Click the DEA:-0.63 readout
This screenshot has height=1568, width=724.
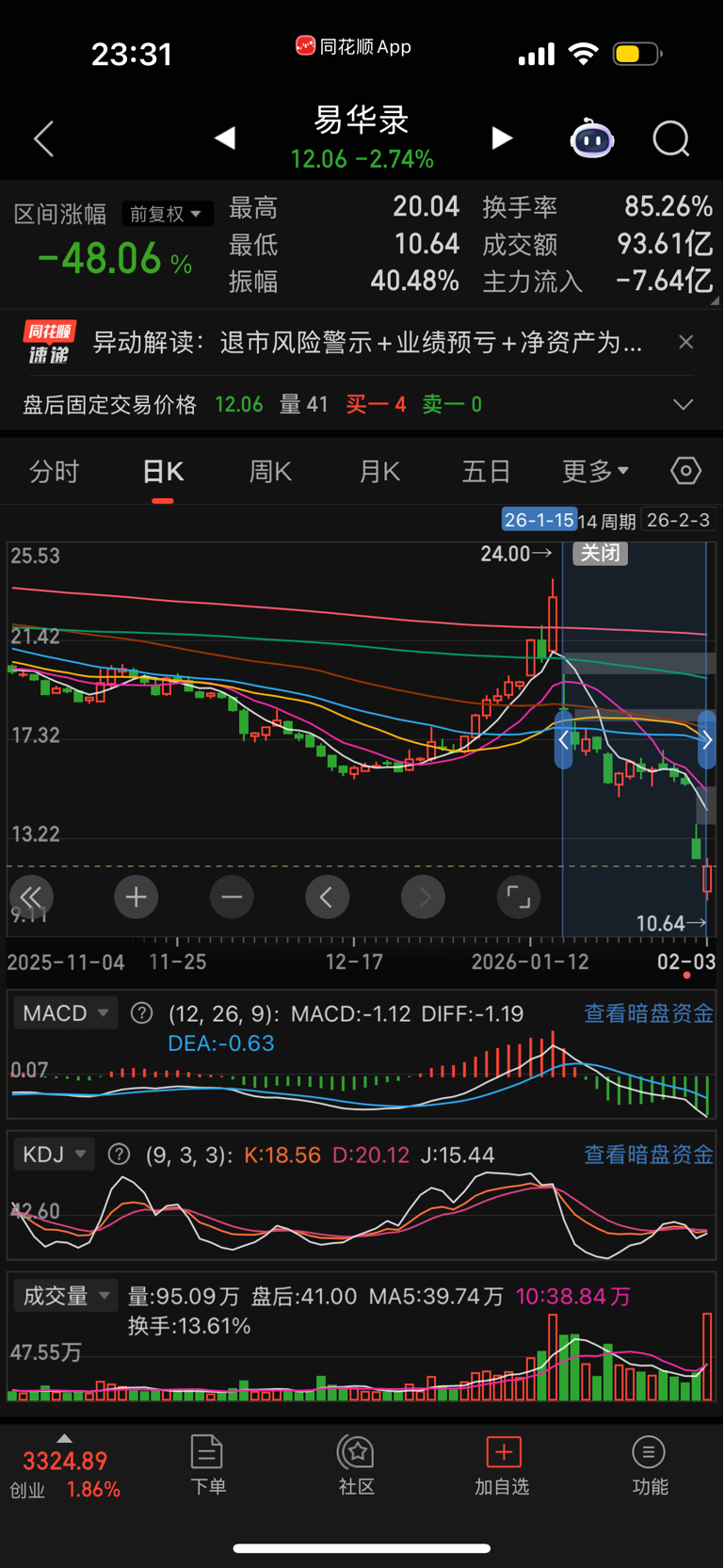[x=221, y=1043]
